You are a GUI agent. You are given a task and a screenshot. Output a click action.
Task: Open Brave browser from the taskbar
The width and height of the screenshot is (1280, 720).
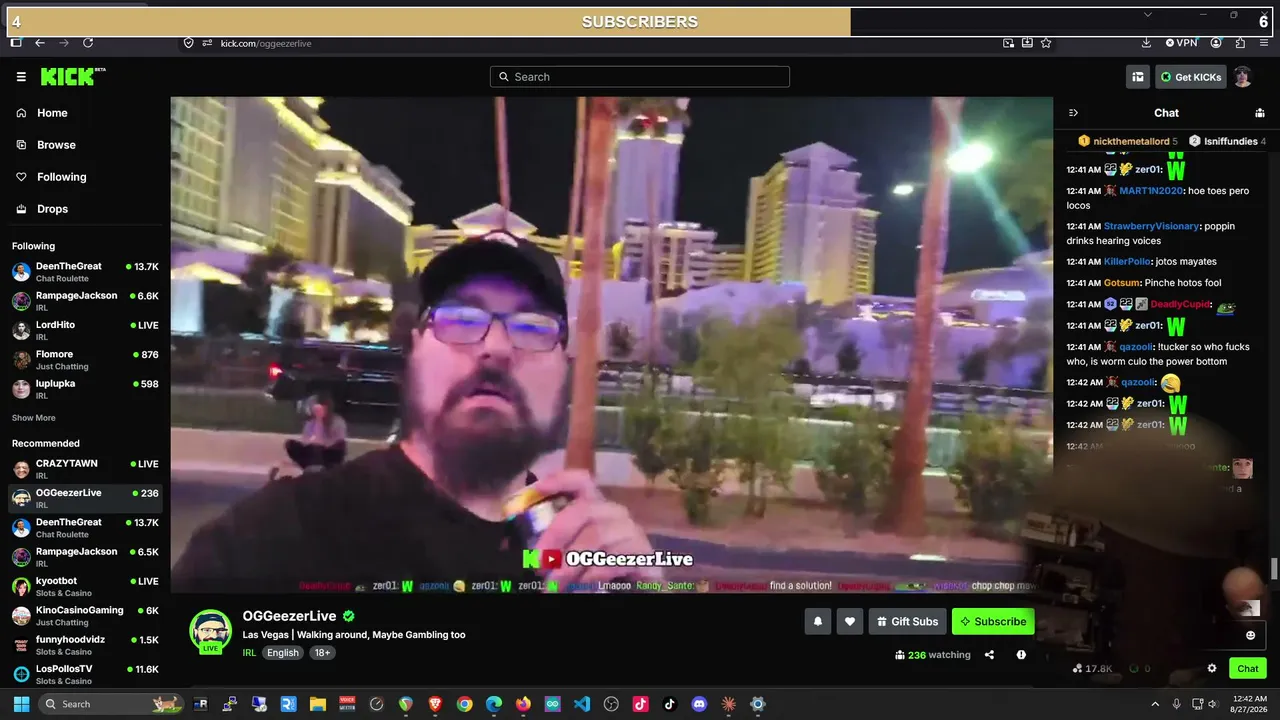click(435, 704)
